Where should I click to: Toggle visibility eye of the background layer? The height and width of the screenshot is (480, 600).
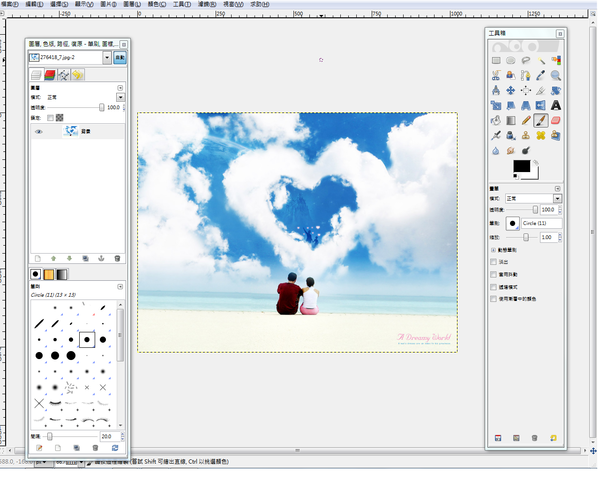point(39,132)
